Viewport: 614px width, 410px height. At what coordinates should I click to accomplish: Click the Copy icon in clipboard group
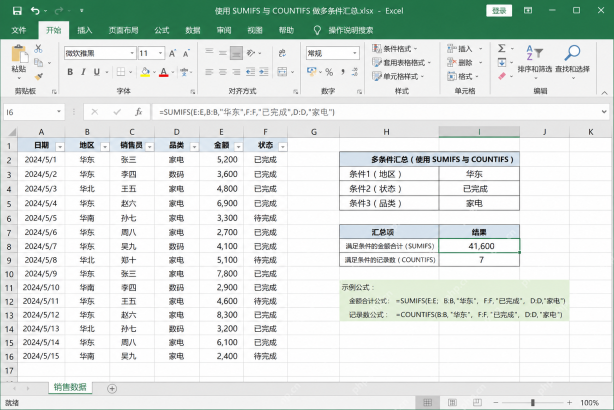coord(38,62)
